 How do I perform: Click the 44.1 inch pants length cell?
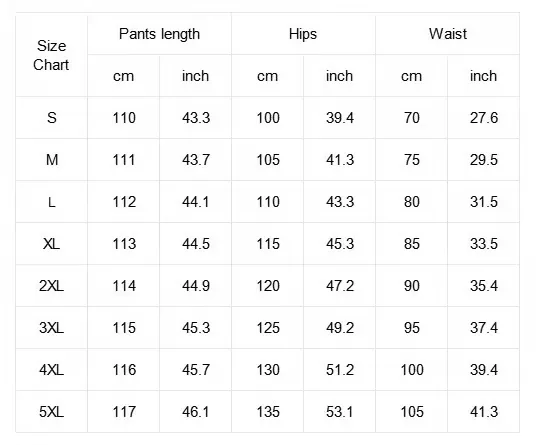tap(196, 202)
